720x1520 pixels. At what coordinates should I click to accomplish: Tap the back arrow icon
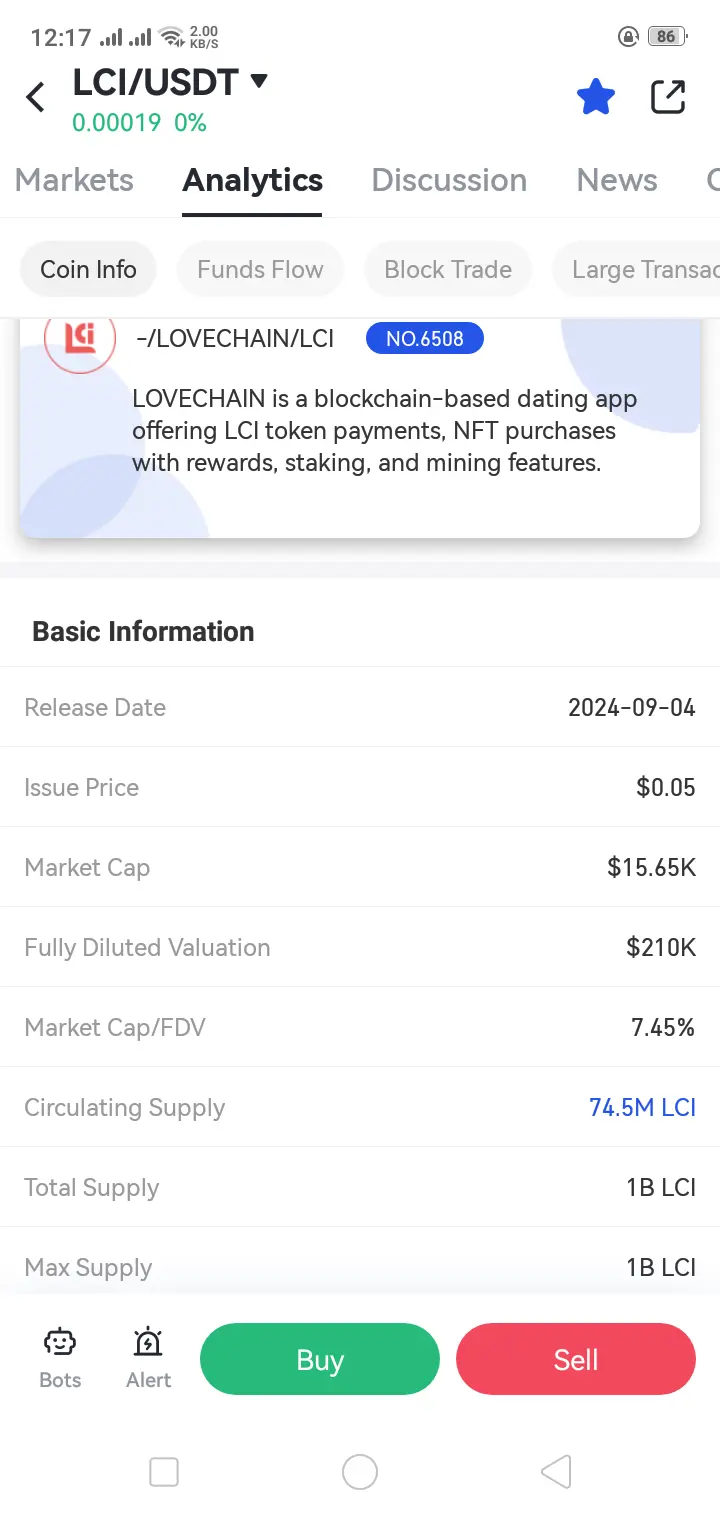click(36, 98)
